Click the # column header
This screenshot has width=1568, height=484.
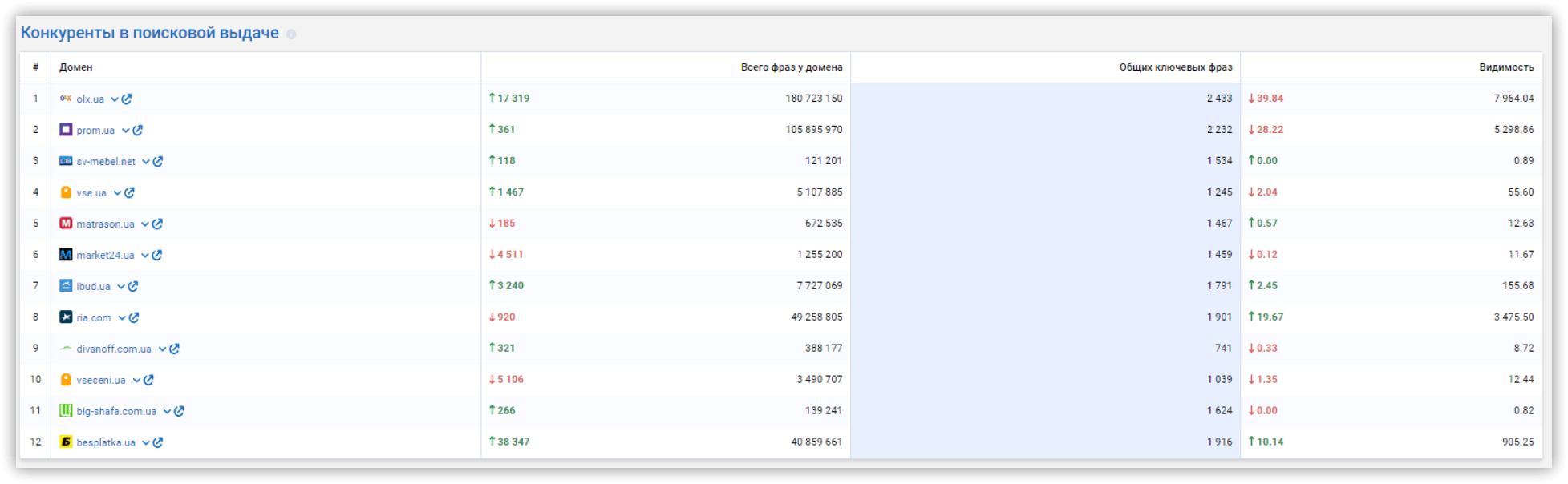point(35,67)
